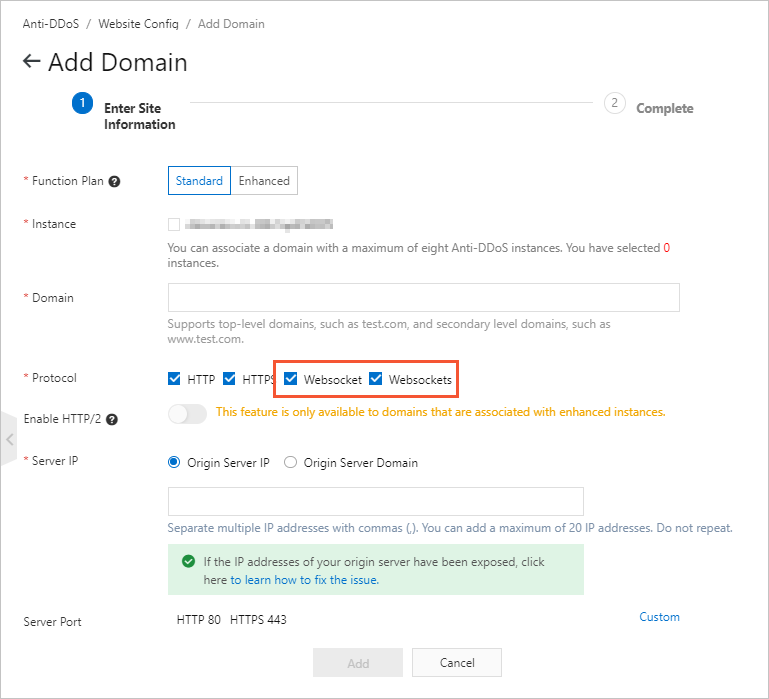Screen dimensions: 769x699
Task: Uncheck the HTTPS protocol checkbox
Action: click(x=229, y=379)
